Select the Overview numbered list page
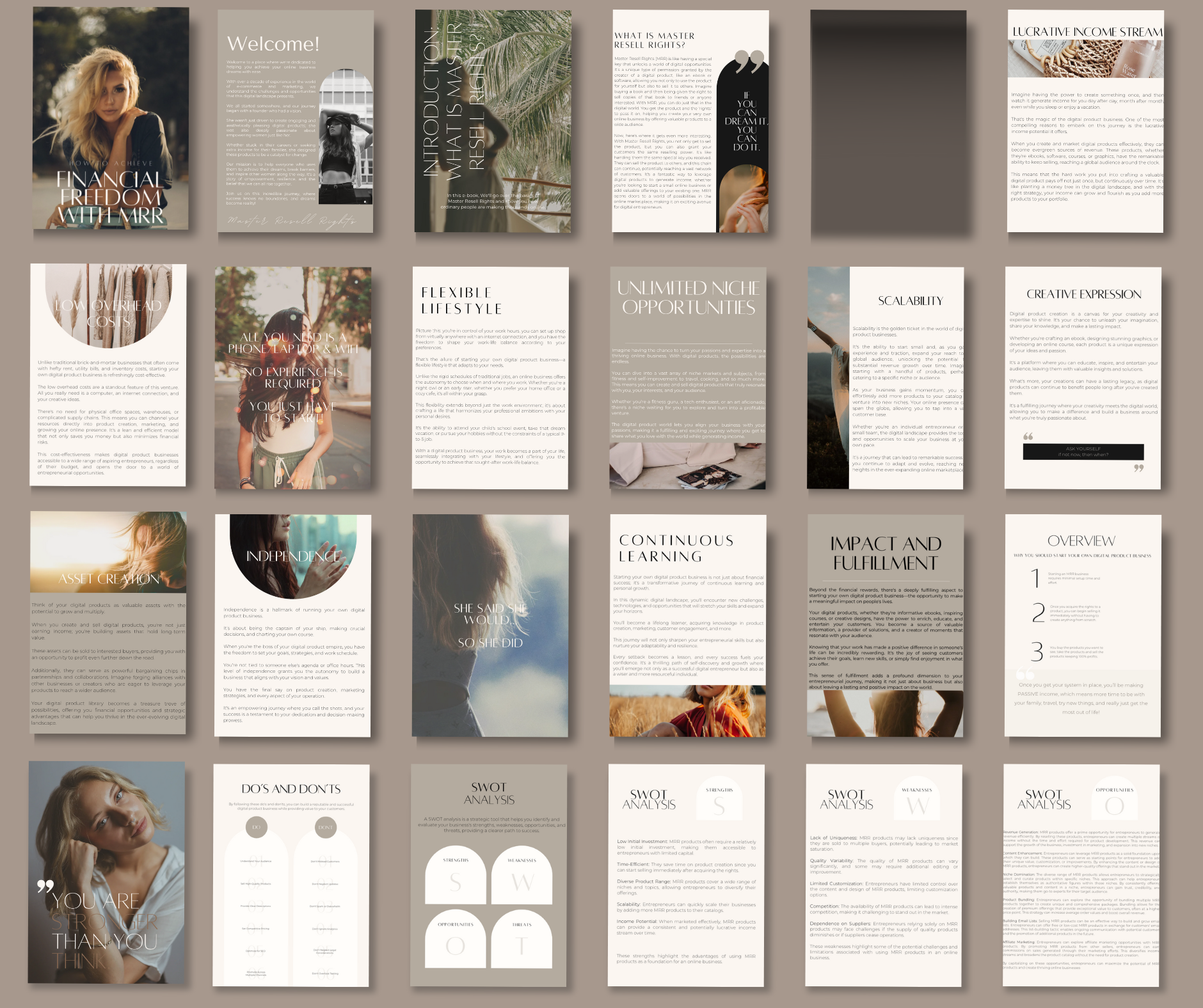Screen dimensions: 1203x1008 pyautogui.click(x=1083, y=626)
